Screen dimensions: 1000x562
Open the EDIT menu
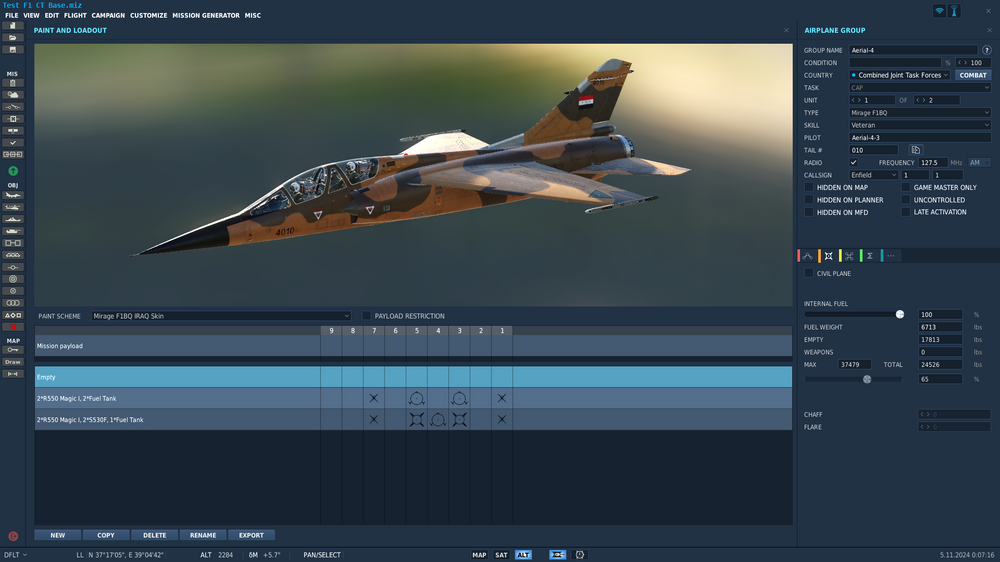pos(52,15)
